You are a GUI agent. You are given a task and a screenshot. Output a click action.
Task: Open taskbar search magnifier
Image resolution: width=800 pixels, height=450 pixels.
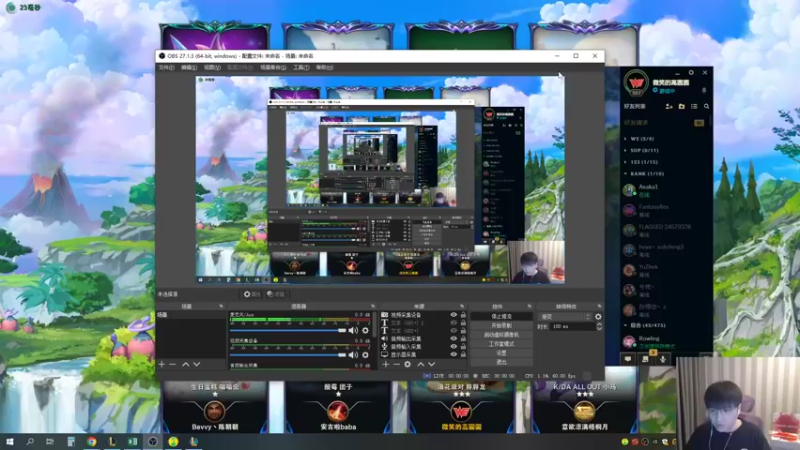pos(30,441)
